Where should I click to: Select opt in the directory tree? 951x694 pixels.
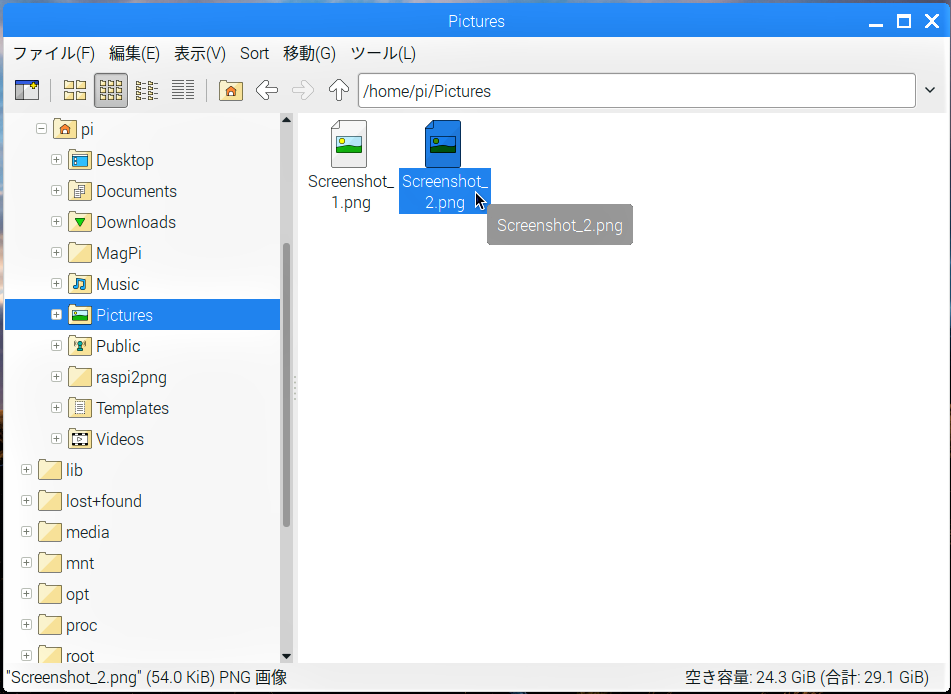pos(78,594)
